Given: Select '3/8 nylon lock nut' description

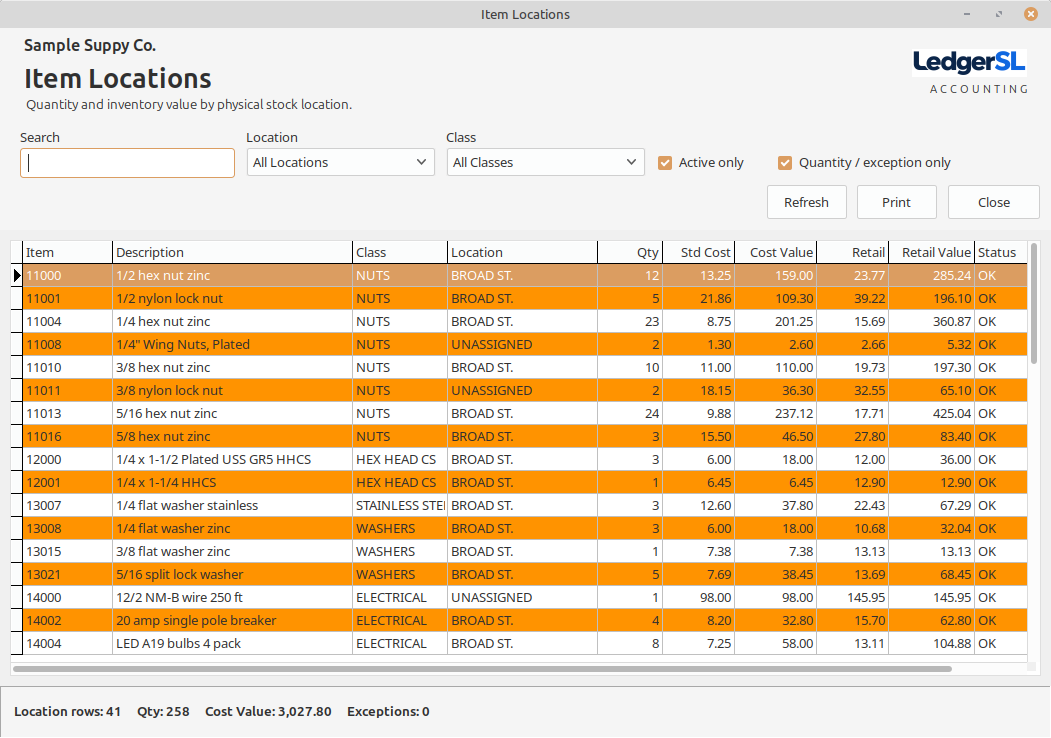Looking at the screenshot, I should [x=233, y=391].
